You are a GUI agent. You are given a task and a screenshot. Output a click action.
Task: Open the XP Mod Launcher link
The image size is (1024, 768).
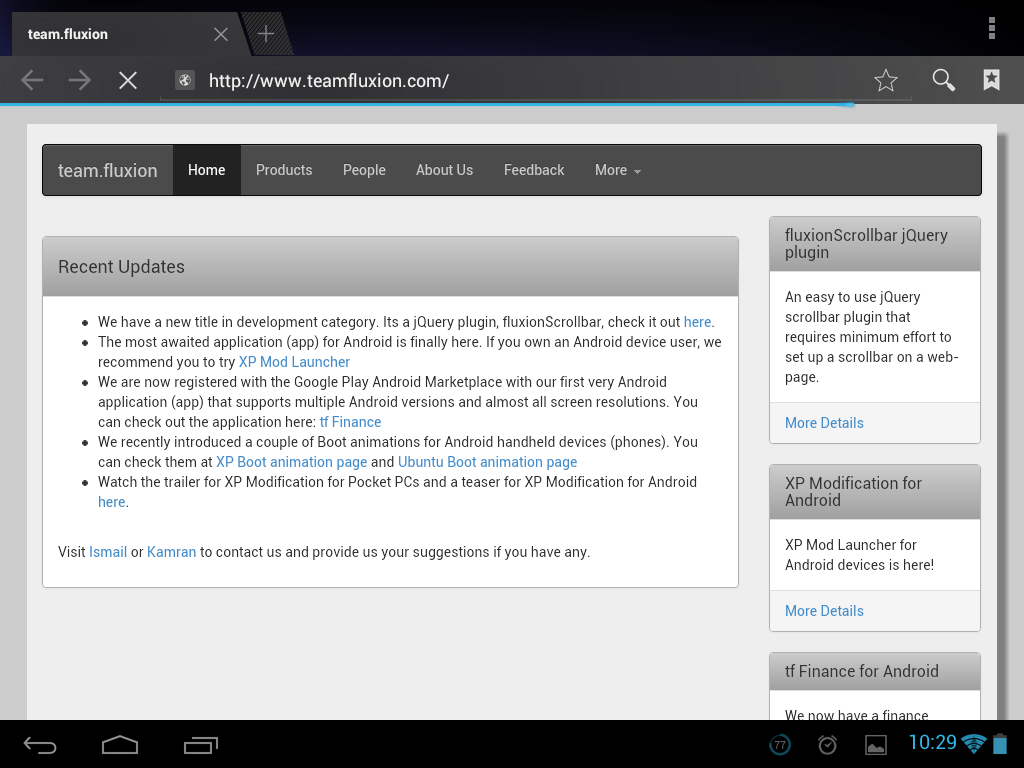[294, 362]
